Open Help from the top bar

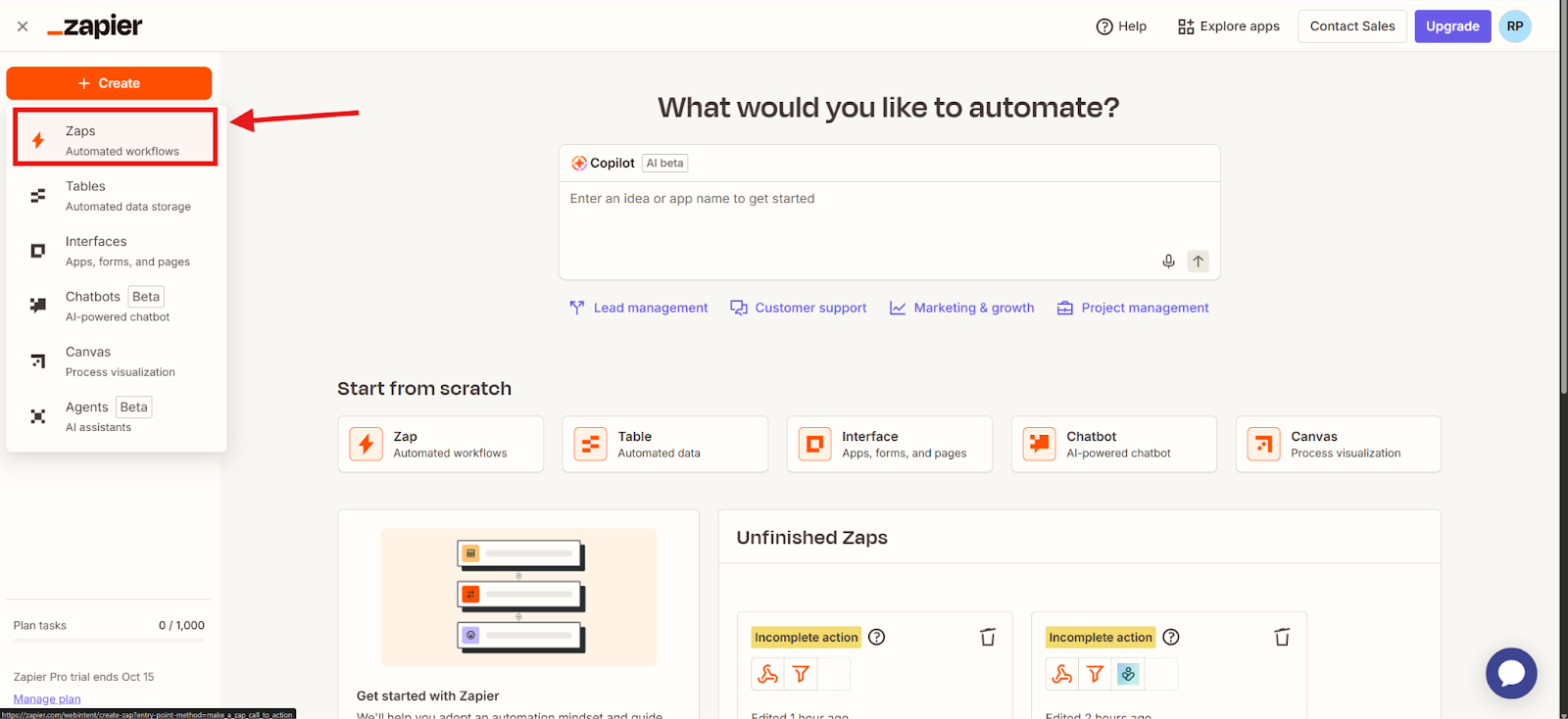[1121, 26]
